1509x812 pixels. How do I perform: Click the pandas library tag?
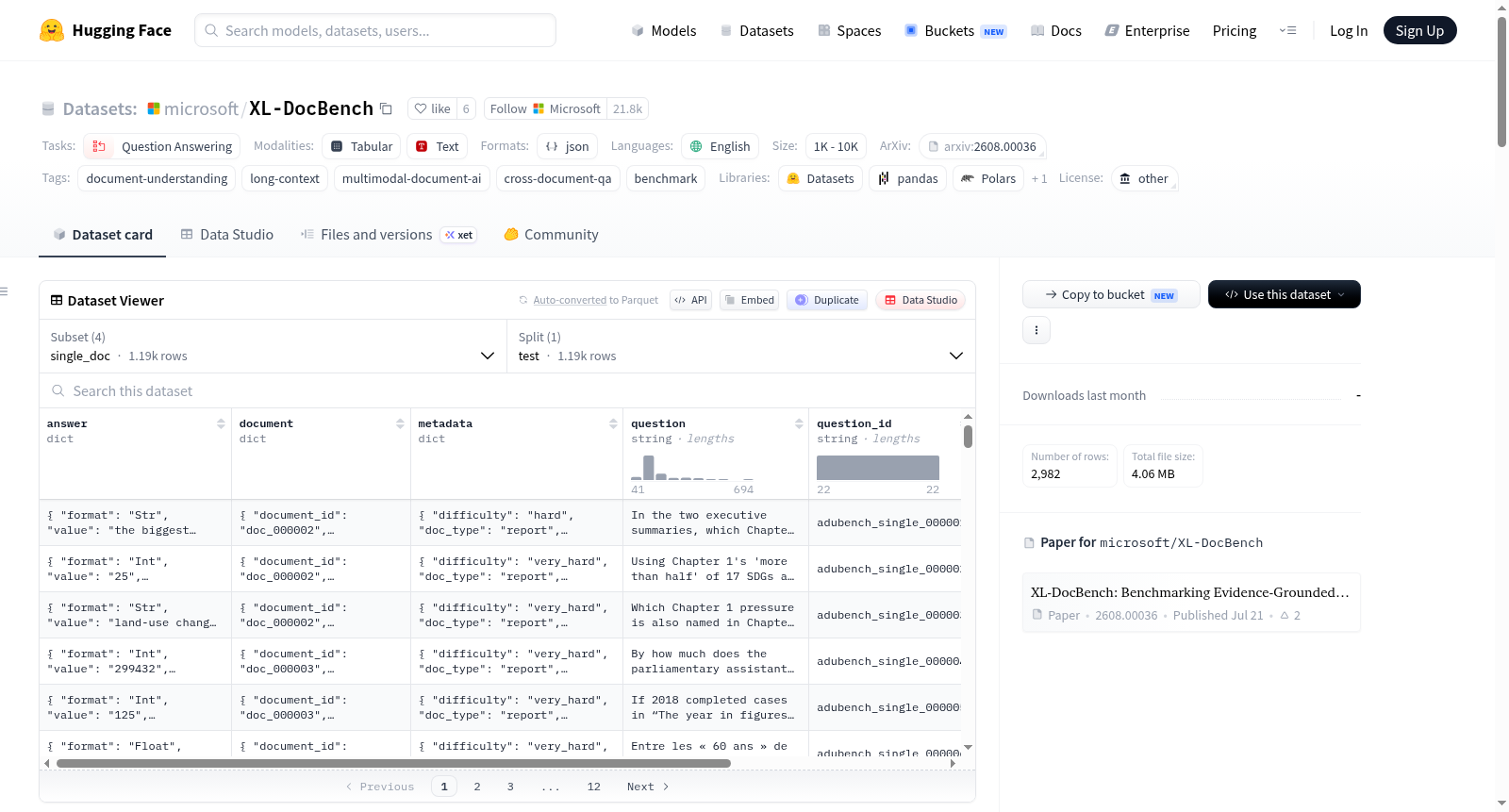[x=908, y=178]
